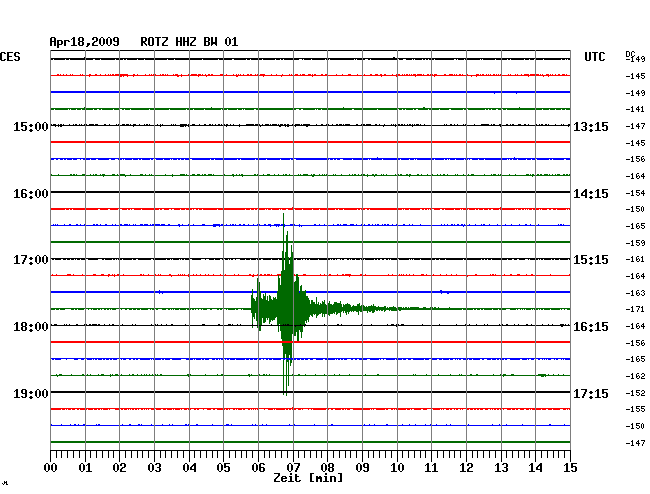Click the DC offset value -161
The width and height of the screenshot is (650, 494).
(x=635, y=259)
